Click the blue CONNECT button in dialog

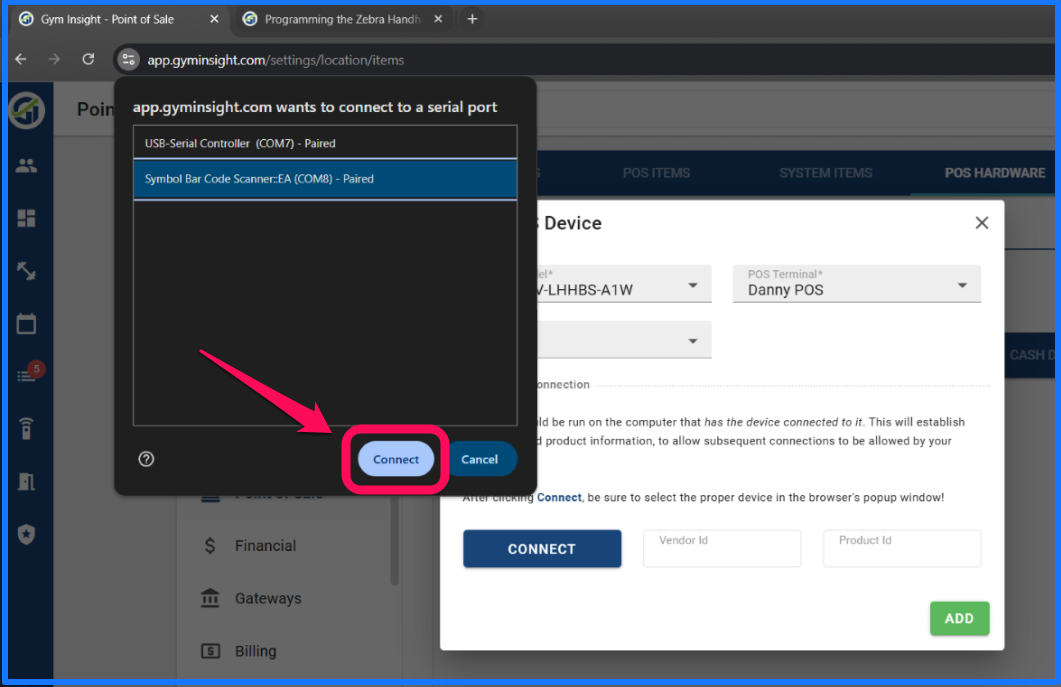click(x=542, y=549)
